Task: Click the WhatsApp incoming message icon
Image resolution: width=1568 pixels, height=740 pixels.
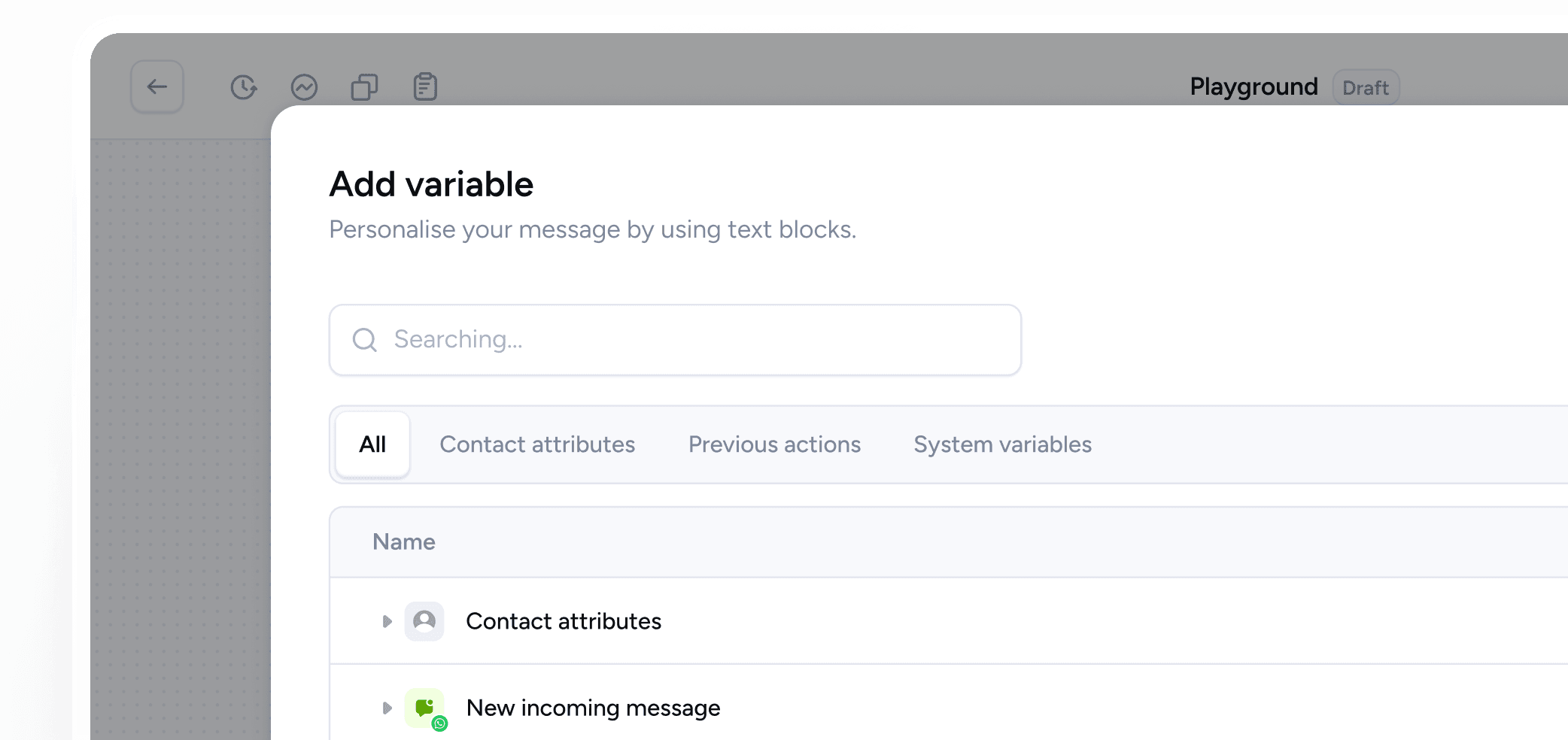Action: tap(424, 708)
